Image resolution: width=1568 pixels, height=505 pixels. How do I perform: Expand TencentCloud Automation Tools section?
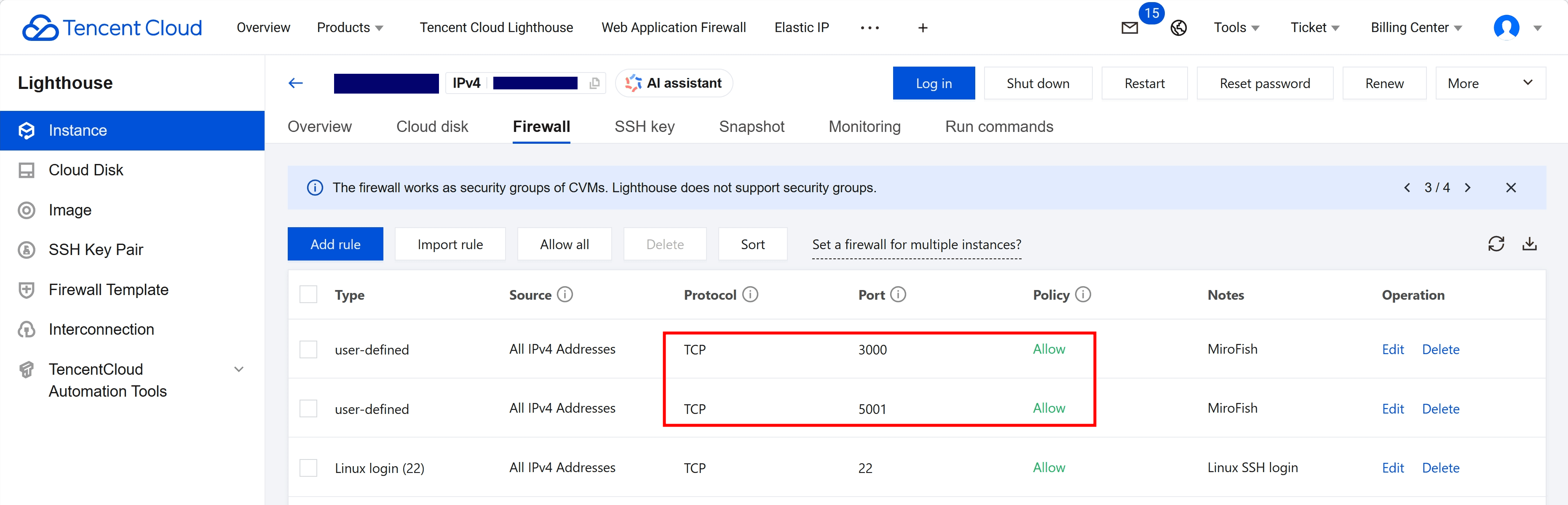pos(239,369)
